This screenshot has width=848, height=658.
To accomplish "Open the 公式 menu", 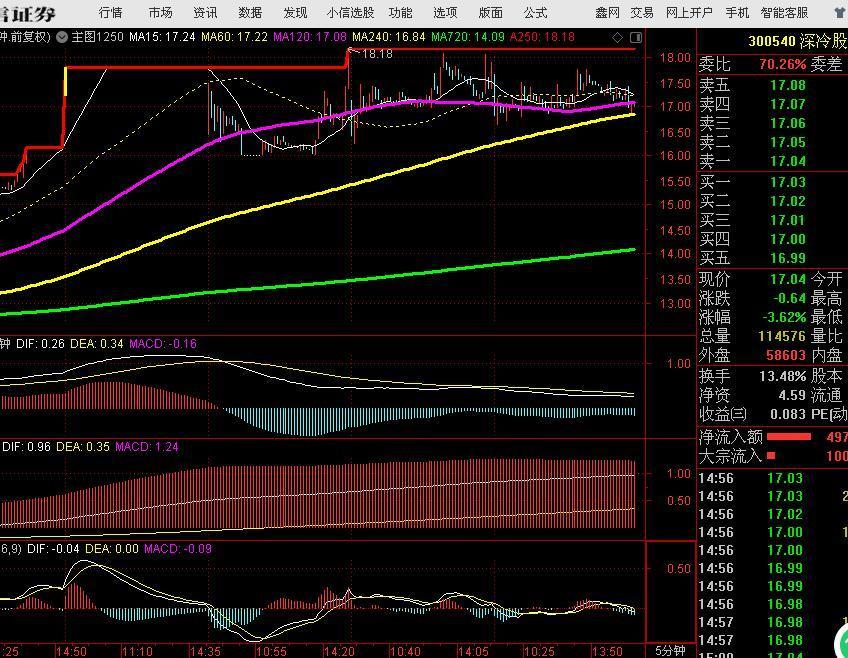I will click(x=535, y=13).
